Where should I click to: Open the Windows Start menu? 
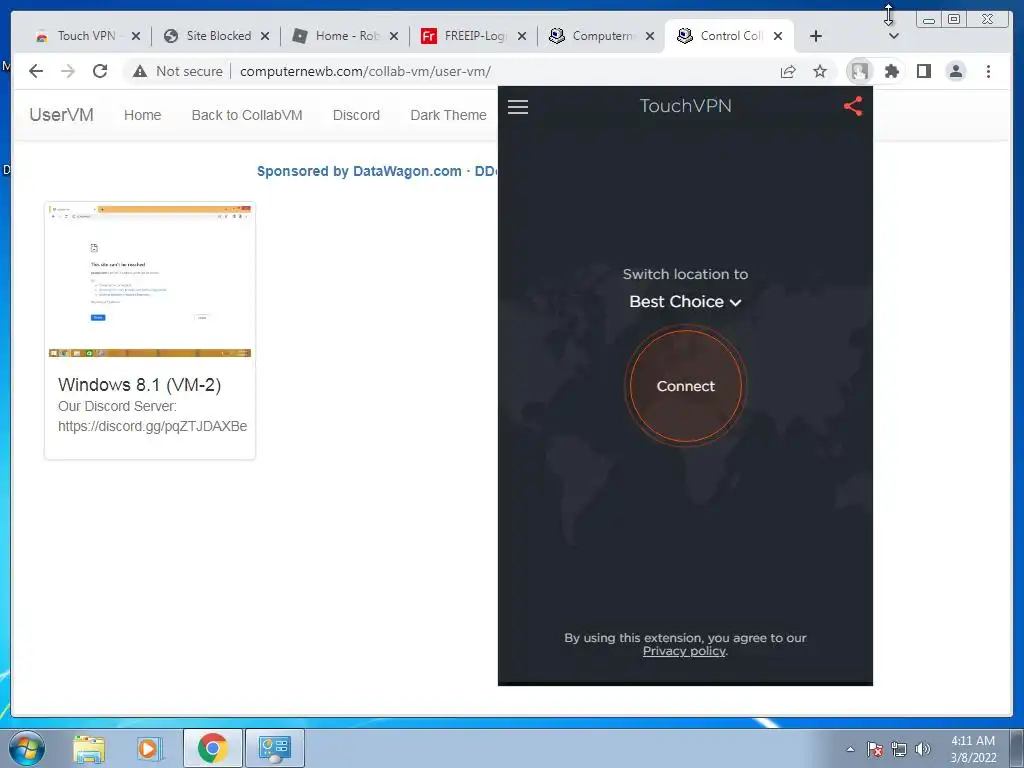point(26,748)
